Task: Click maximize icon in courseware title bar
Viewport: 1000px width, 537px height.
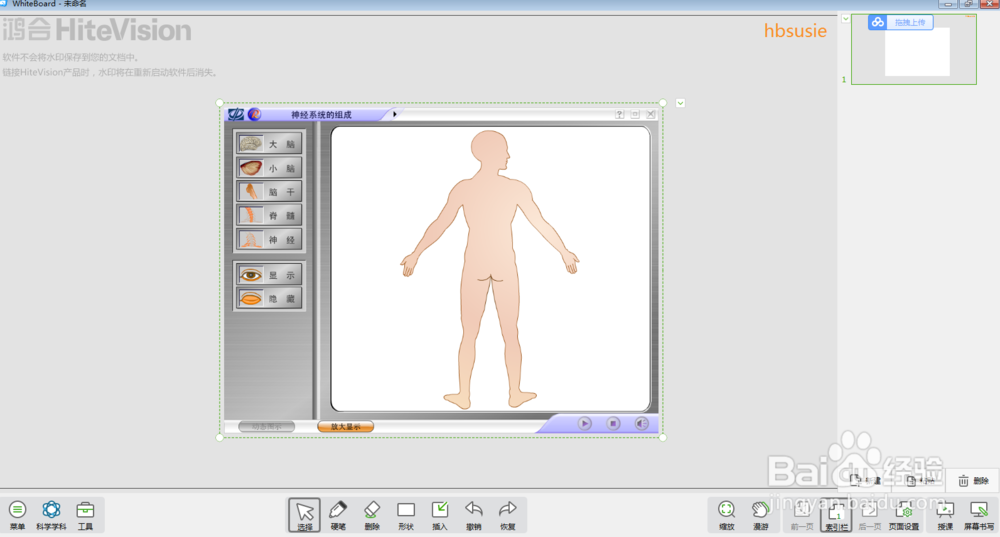Action: [635, 114]
